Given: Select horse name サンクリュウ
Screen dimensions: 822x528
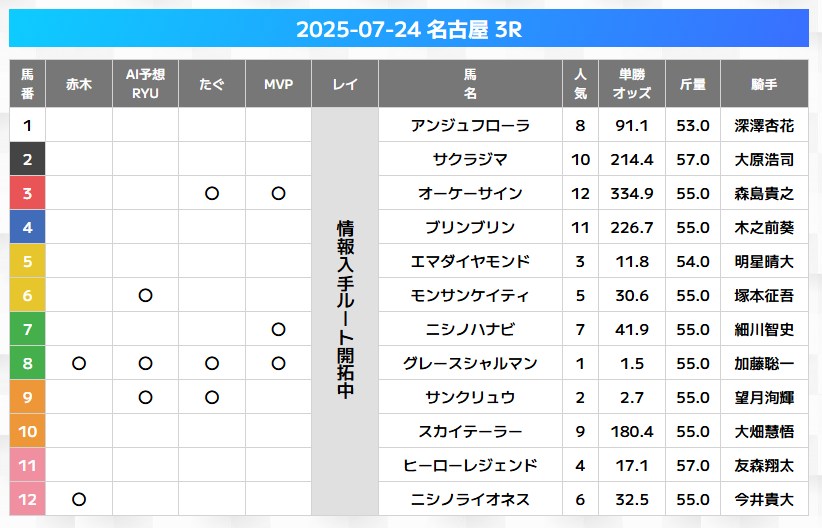Looking at the screenshot, I should click(470, 397).
